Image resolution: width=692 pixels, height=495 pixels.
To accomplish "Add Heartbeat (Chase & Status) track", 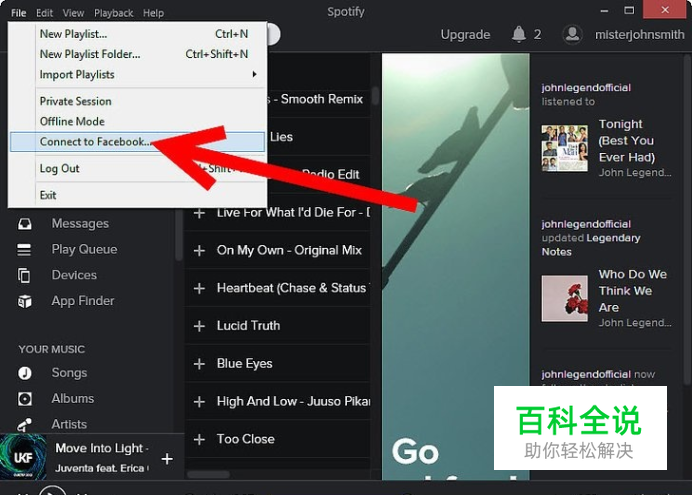I will (199, 289).
